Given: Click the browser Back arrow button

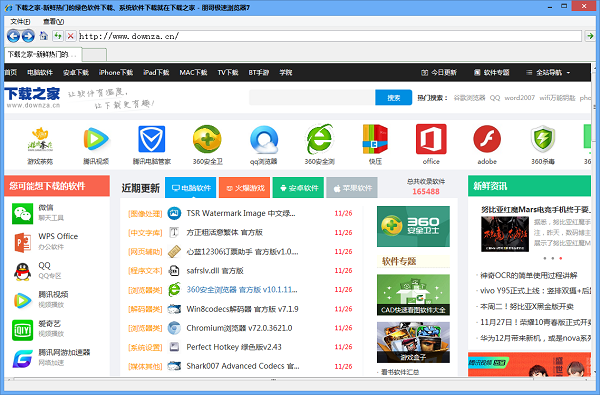Looking at the screenshot, I should coord(13,36).
